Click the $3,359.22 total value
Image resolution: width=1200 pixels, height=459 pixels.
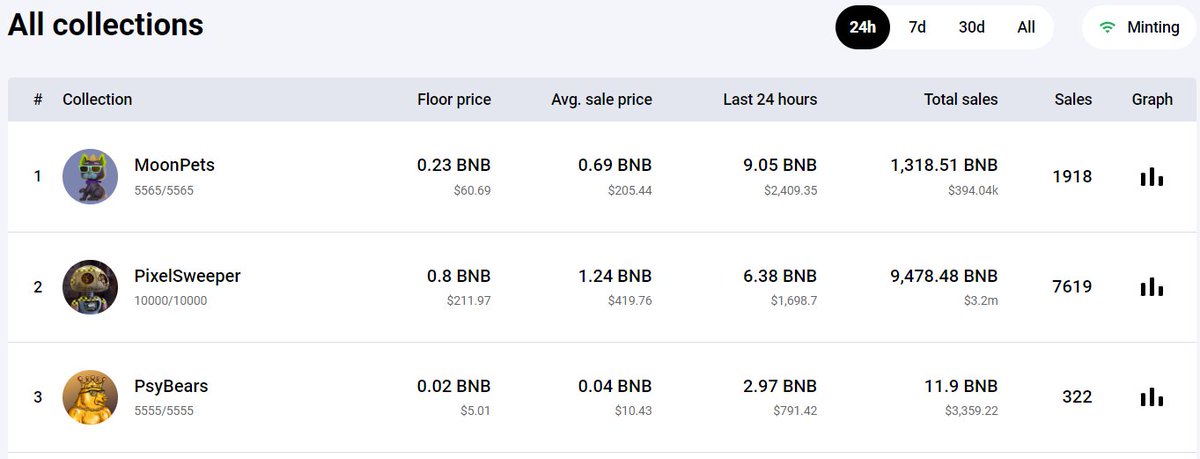coord(971,410)
